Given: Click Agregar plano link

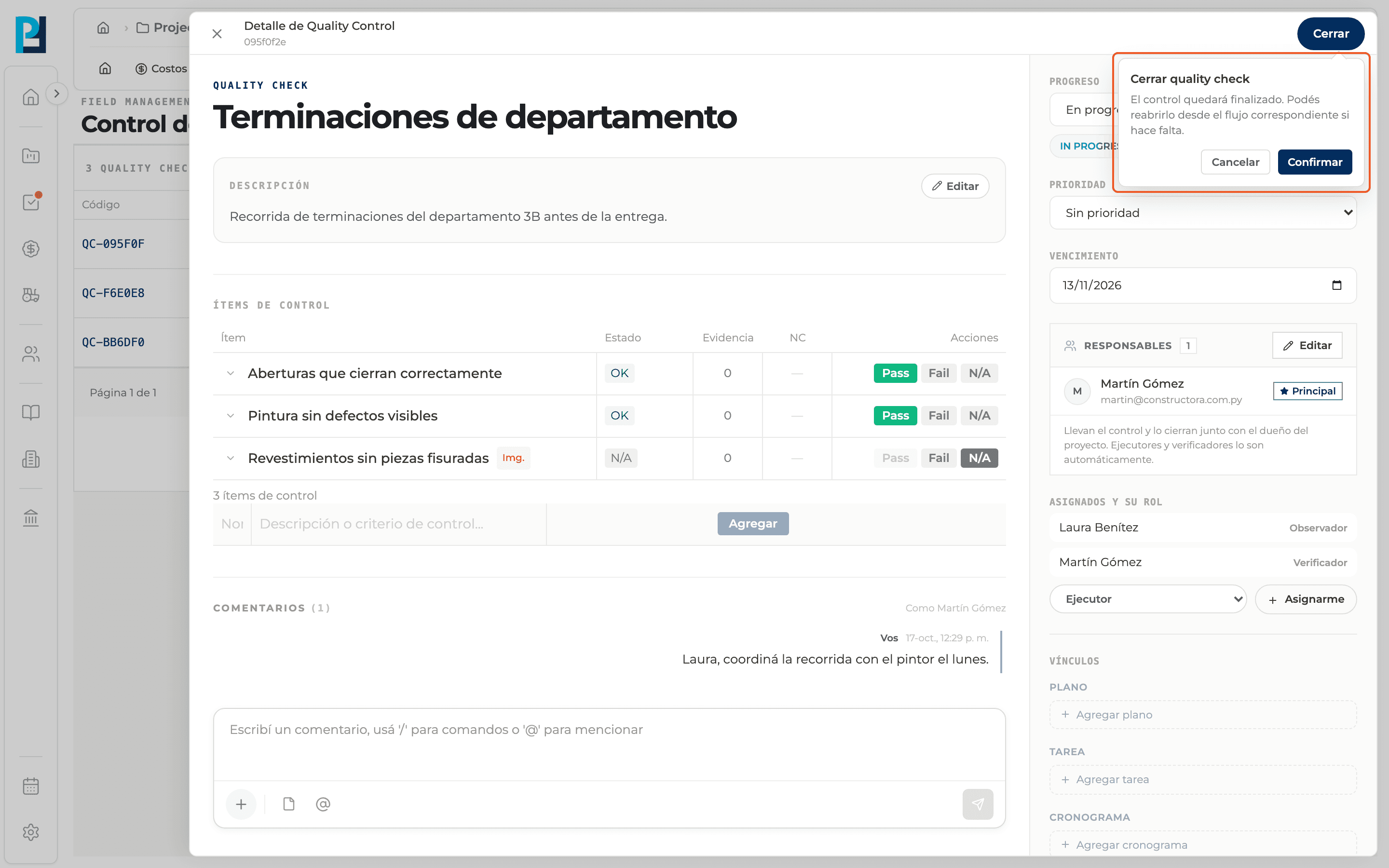Looking at the screenshot, I should click(1202, 715).
